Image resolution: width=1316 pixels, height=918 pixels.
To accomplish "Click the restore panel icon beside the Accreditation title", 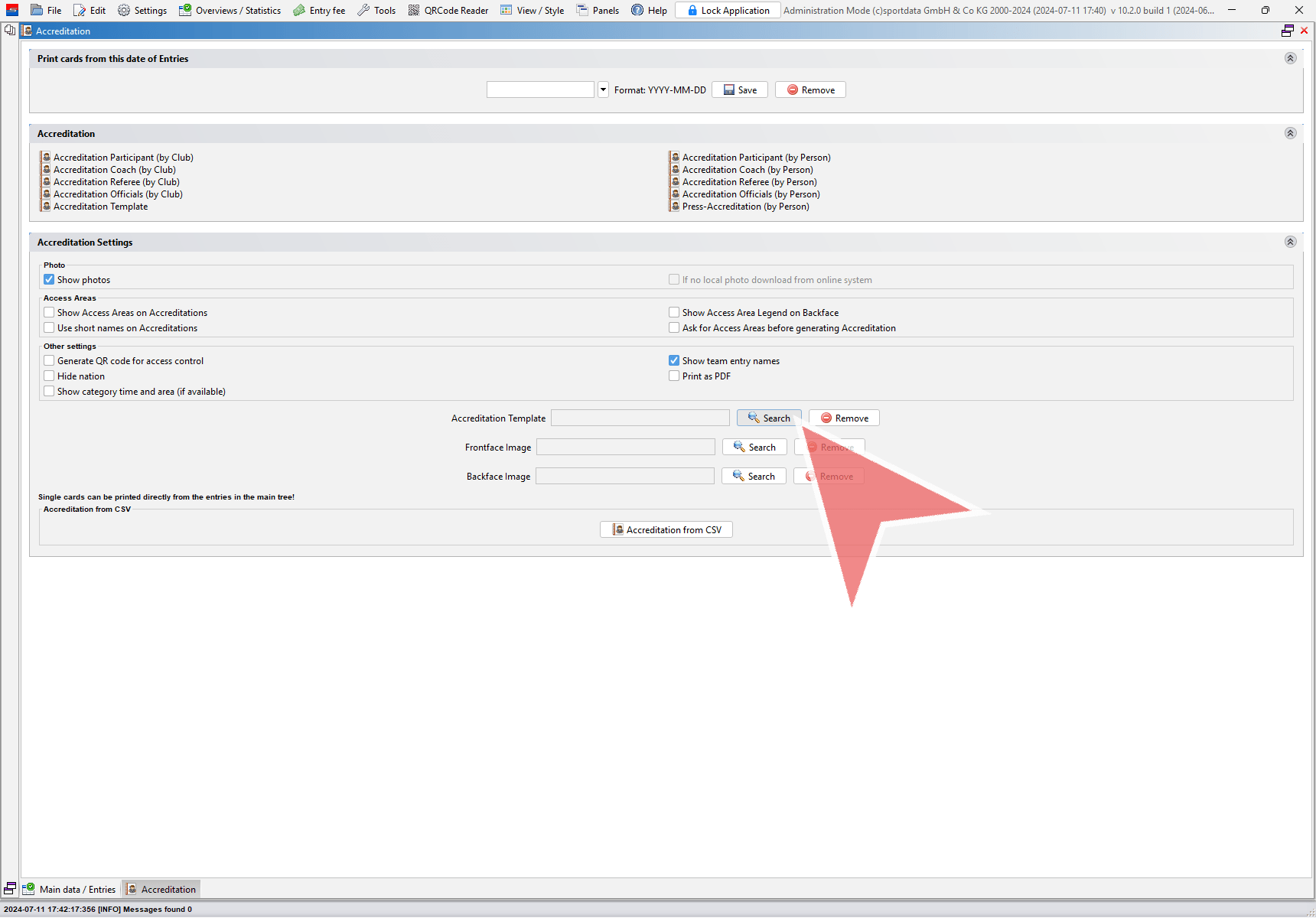I will [x=1288, y=31].
